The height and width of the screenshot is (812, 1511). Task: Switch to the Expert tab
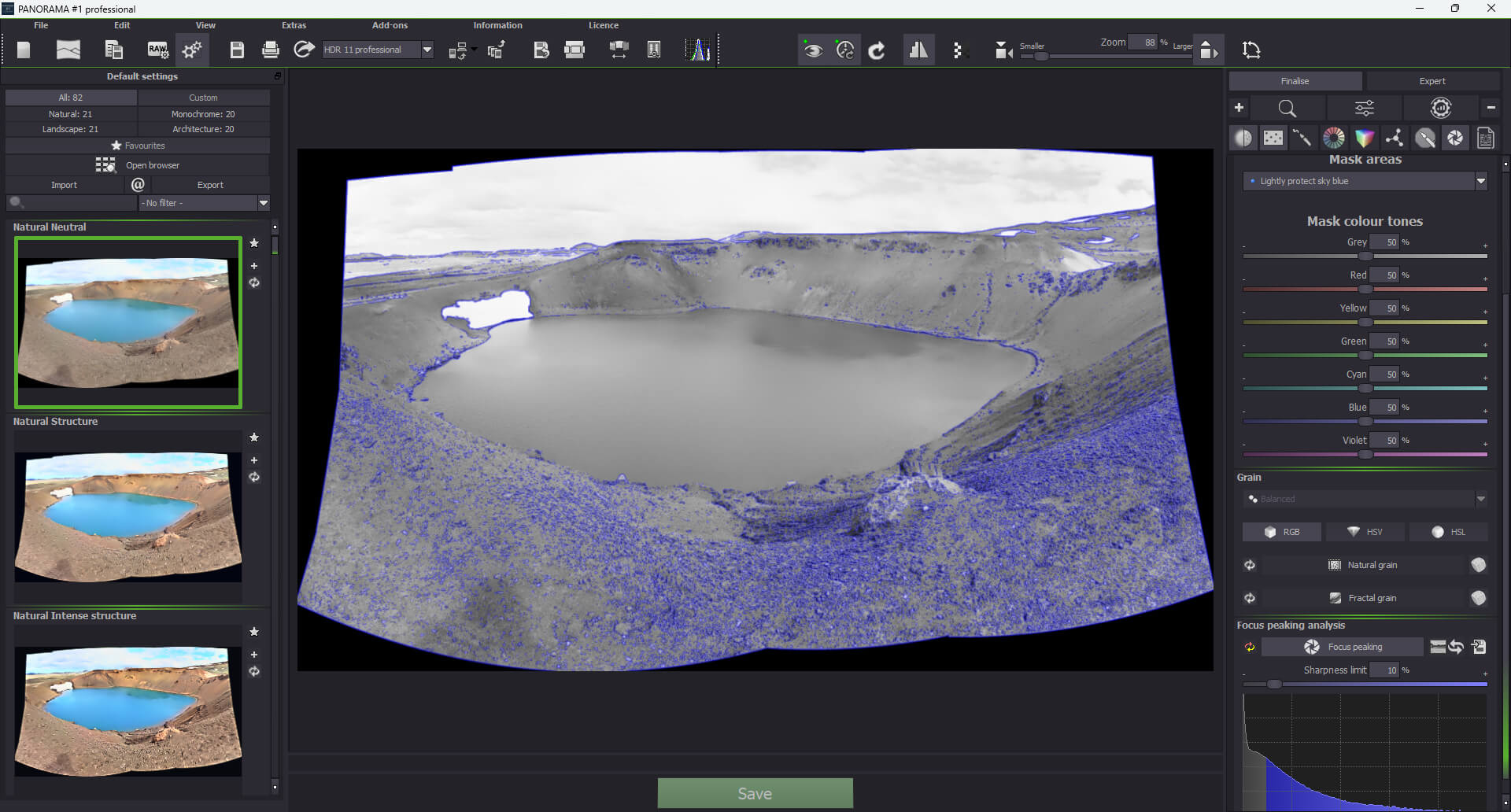pyautogui.click(x=1432, y=81)
